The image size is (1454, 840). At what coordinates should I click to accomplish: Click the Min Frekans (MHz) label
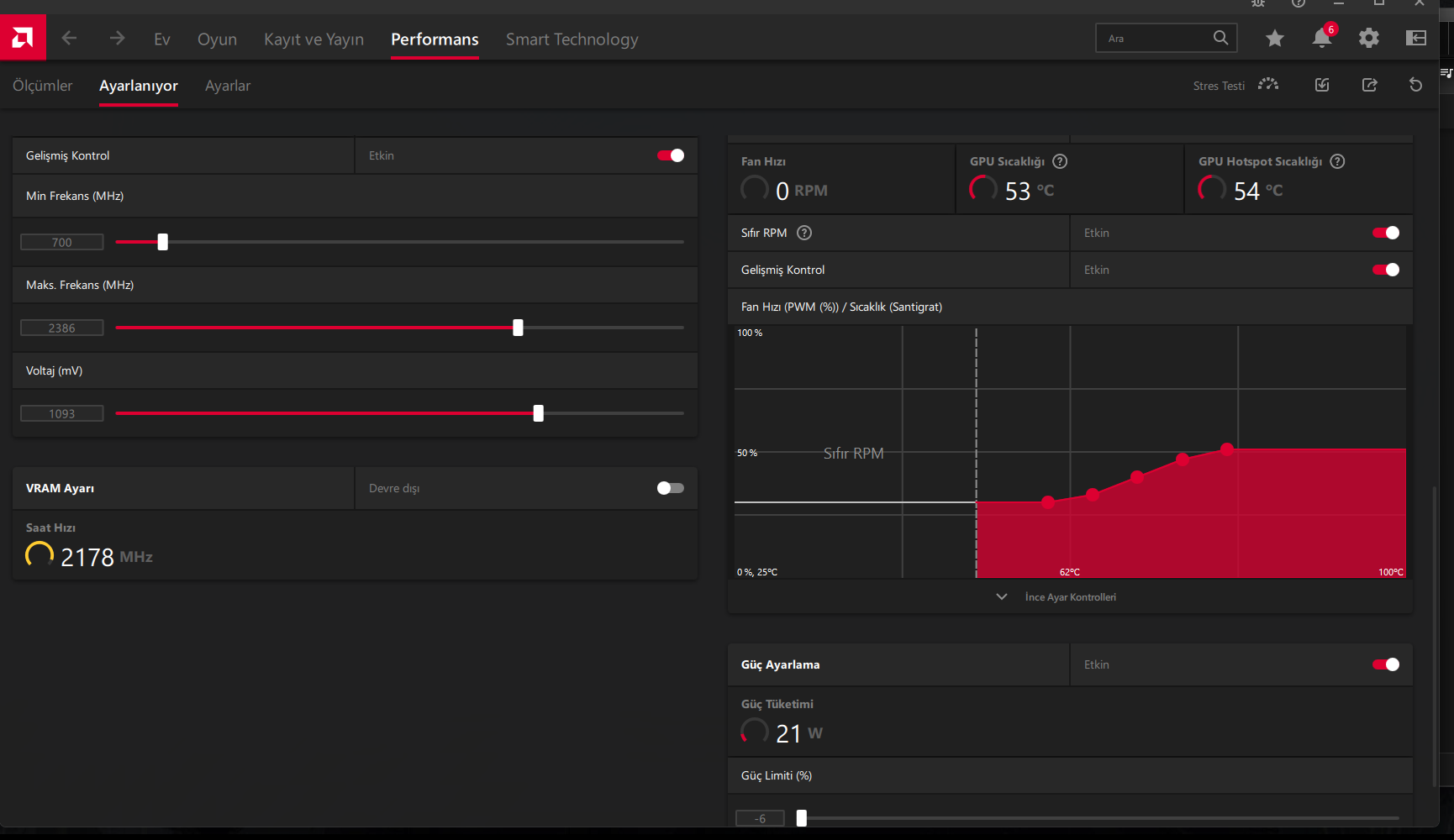tap(75, 196)
